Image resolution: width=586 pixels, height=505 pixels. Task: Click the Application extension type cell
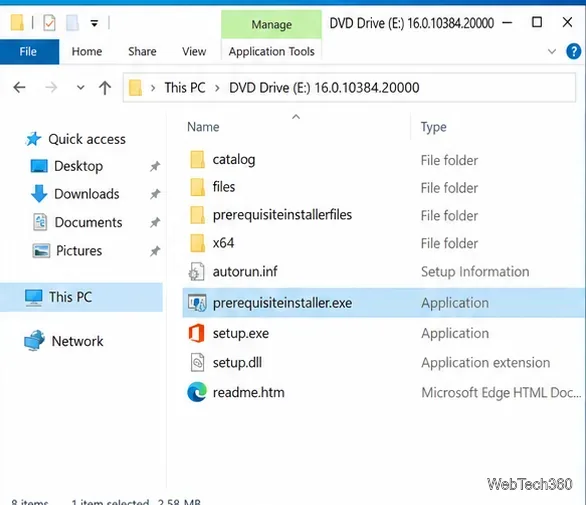(x=485, y=363)
